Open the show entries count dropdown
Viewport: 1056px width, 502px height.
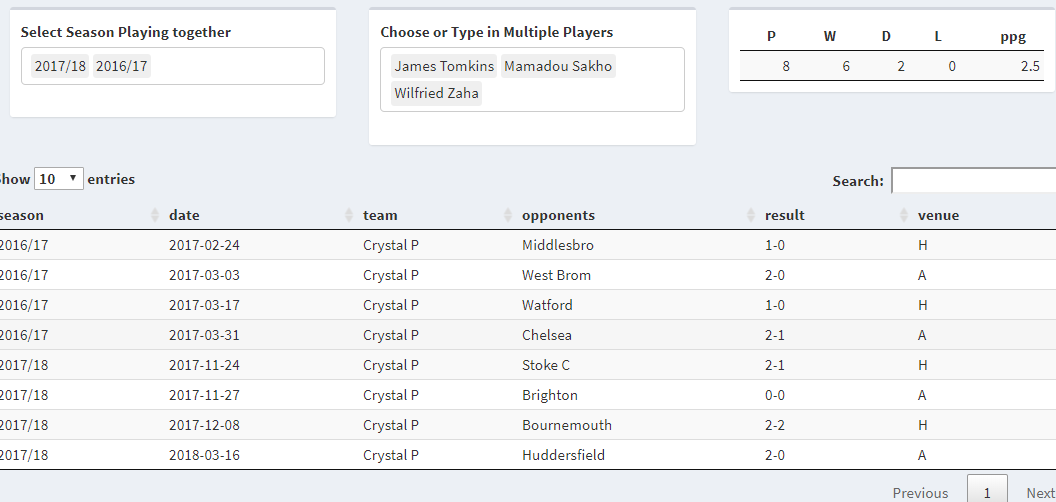[x=59, y=179]
